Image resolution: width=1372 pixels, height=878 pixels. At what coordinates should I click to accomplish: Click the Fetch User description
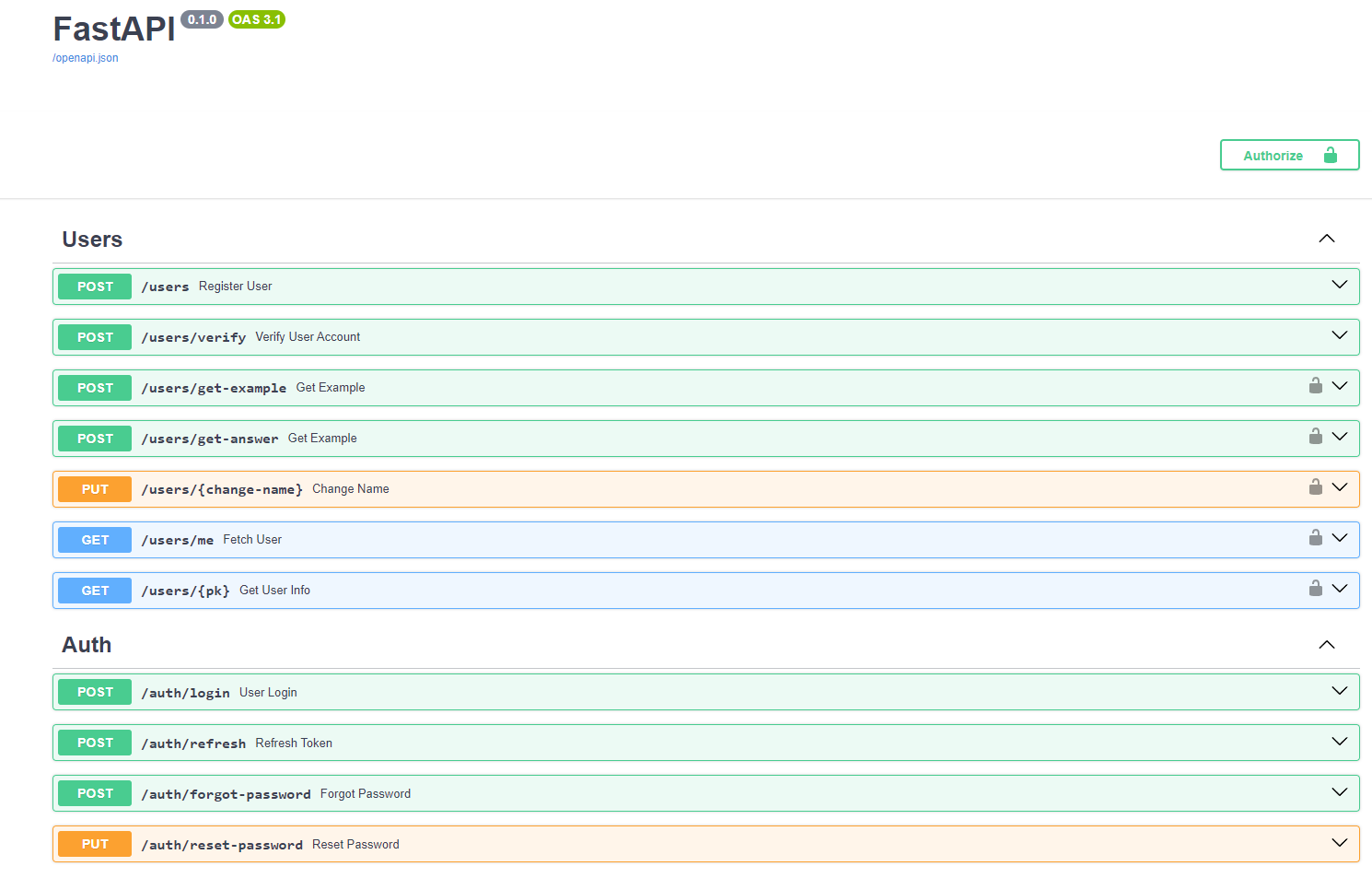pos(252,540)
